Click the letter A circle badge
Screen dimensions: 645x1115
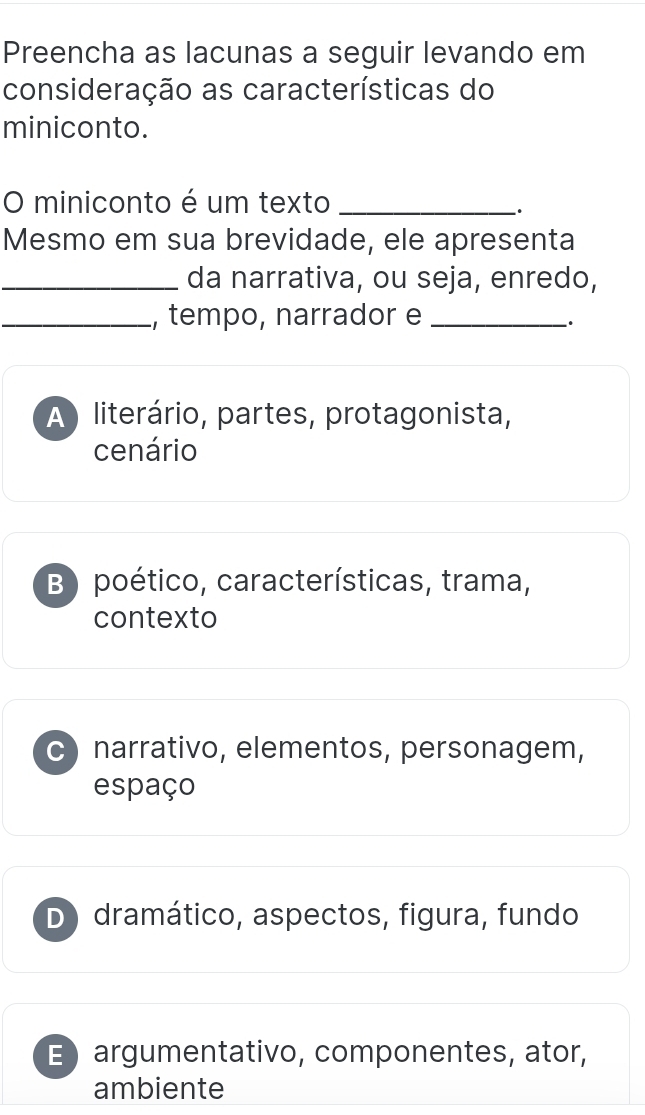point(50,415)
